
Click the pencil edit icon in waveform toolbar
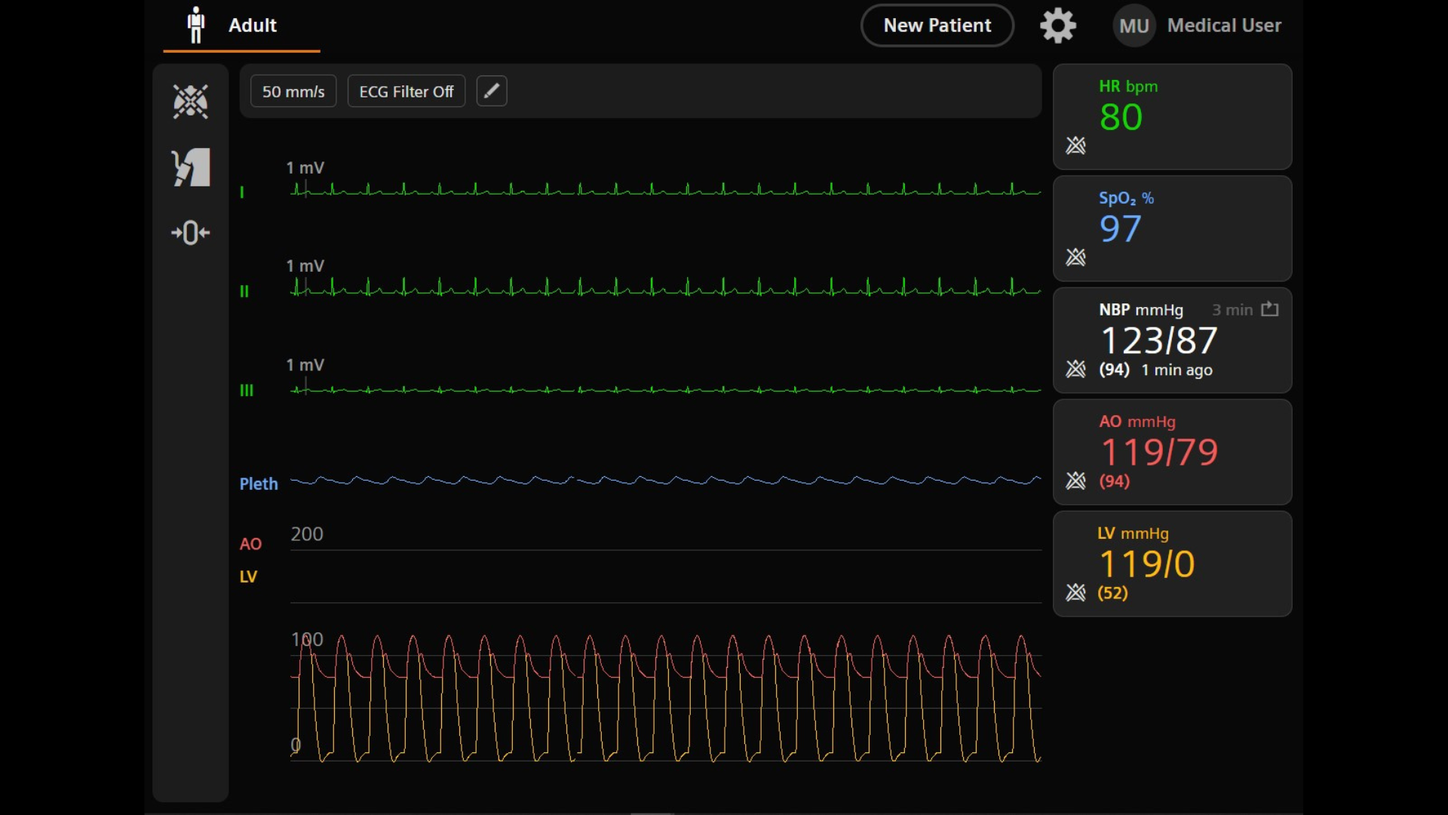pos(491,91)
